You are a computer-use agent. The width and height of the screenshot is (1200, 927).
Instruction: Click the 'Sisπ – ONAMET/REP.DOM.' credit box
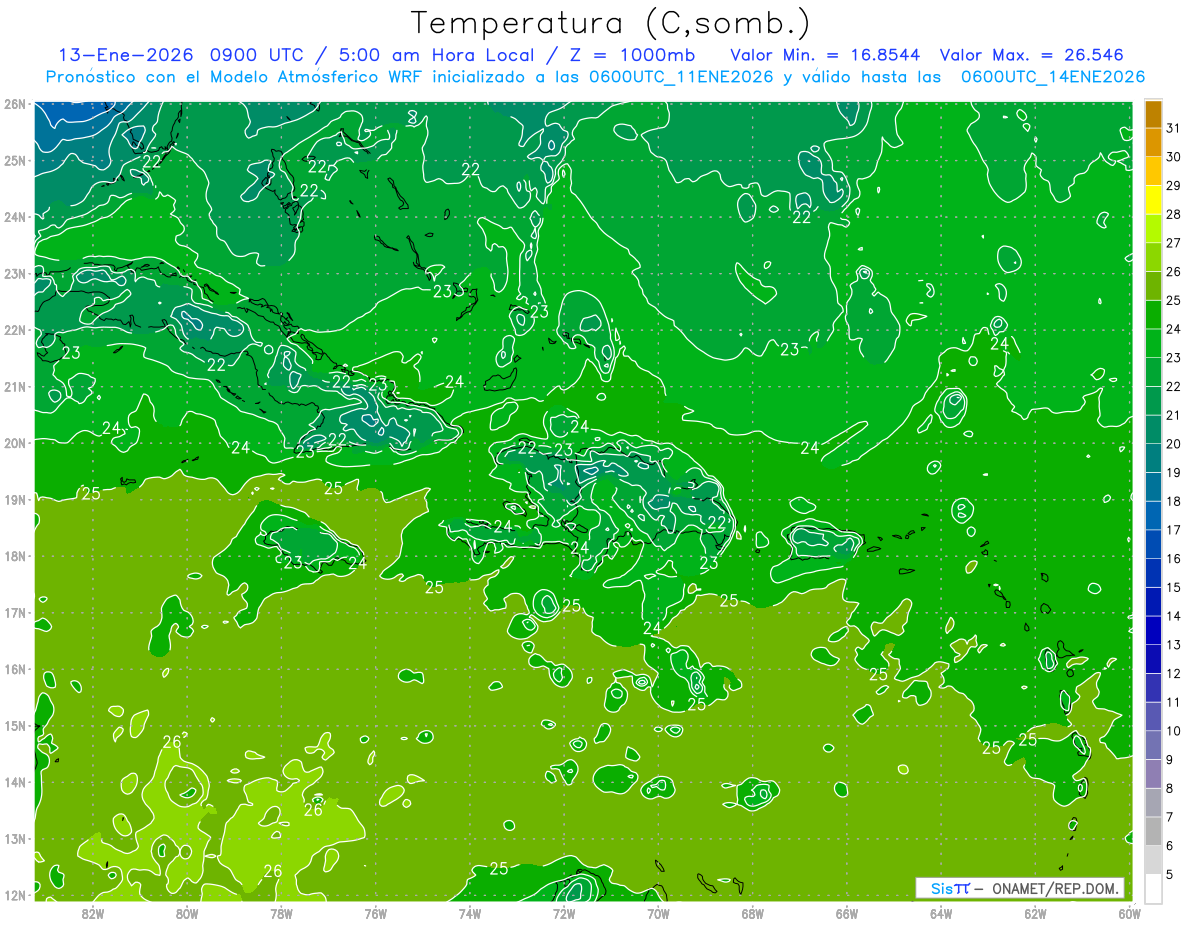(1020, 888)
